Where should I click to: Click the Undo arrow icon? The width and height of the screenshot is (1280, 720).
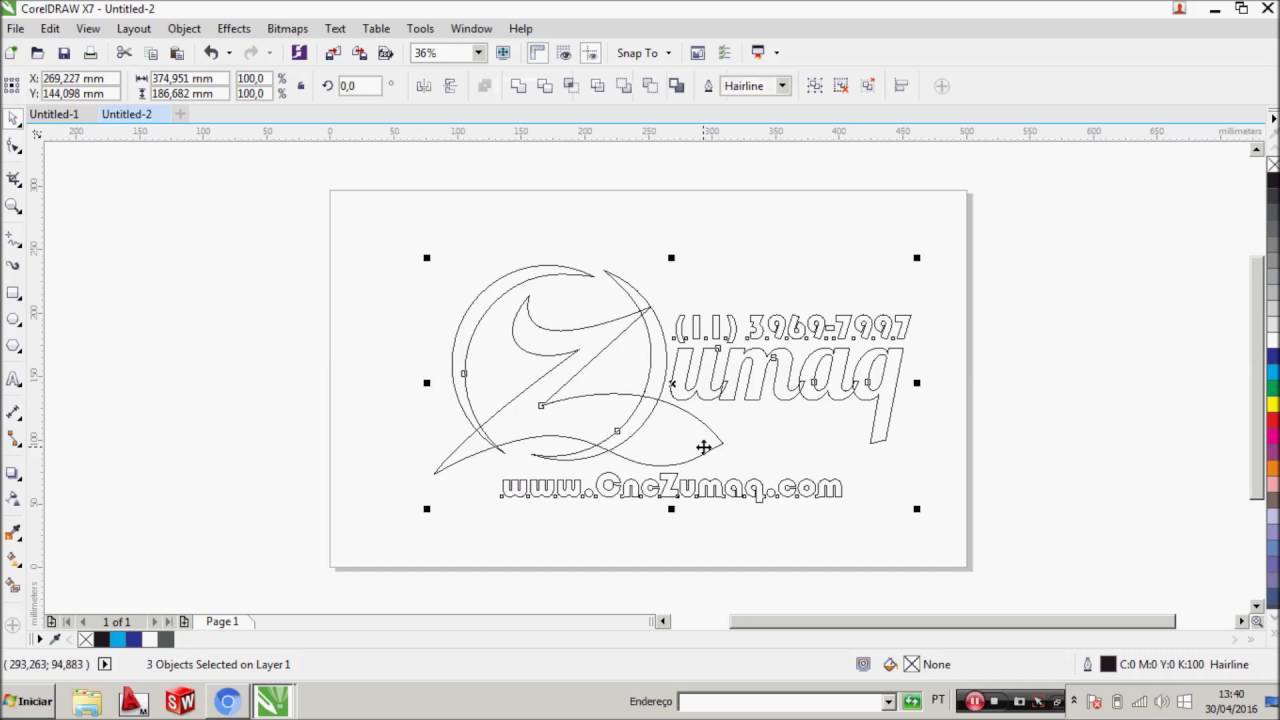tap(210, 53)
